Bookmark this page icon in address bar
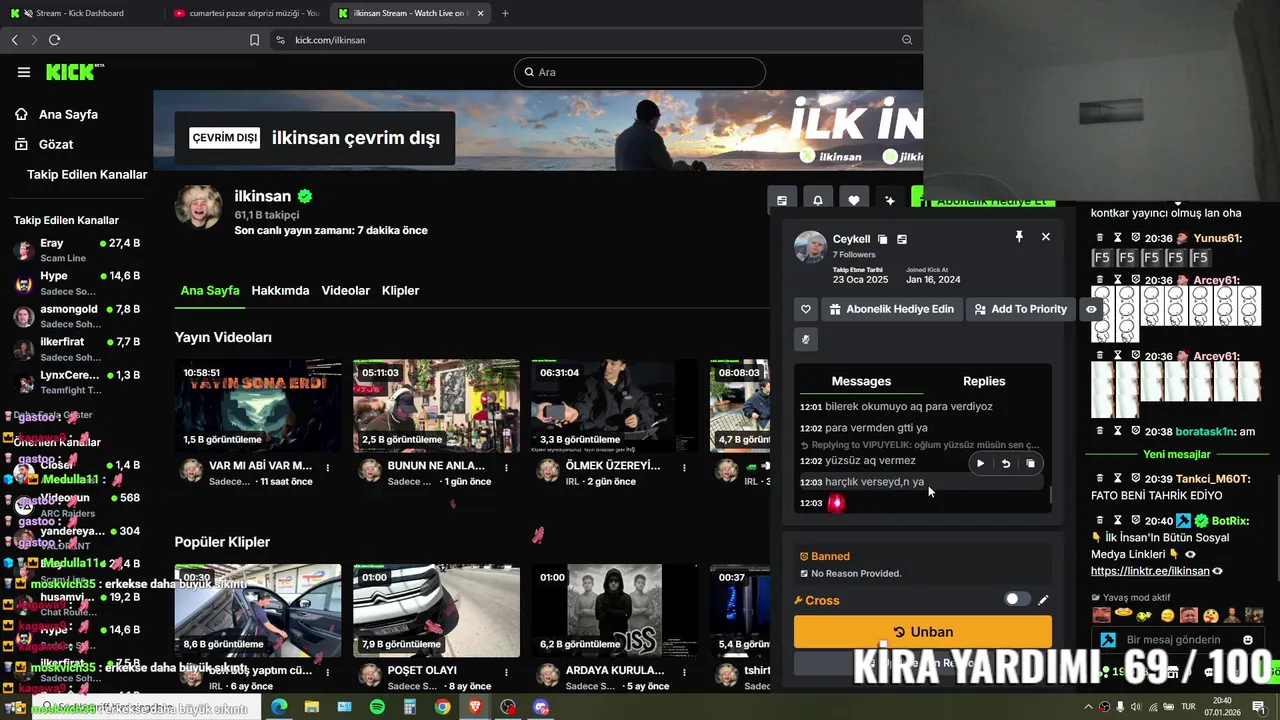 point(254,40)
